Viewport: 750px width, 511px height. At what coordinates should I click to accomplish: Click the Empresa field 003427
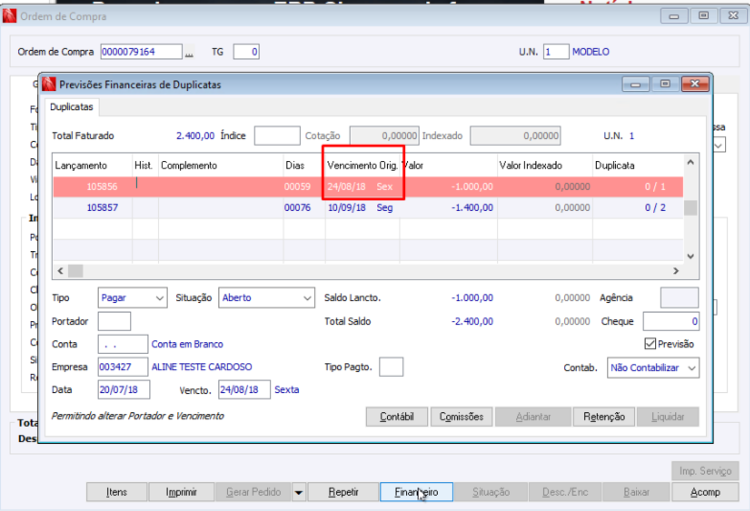point(123,367)
